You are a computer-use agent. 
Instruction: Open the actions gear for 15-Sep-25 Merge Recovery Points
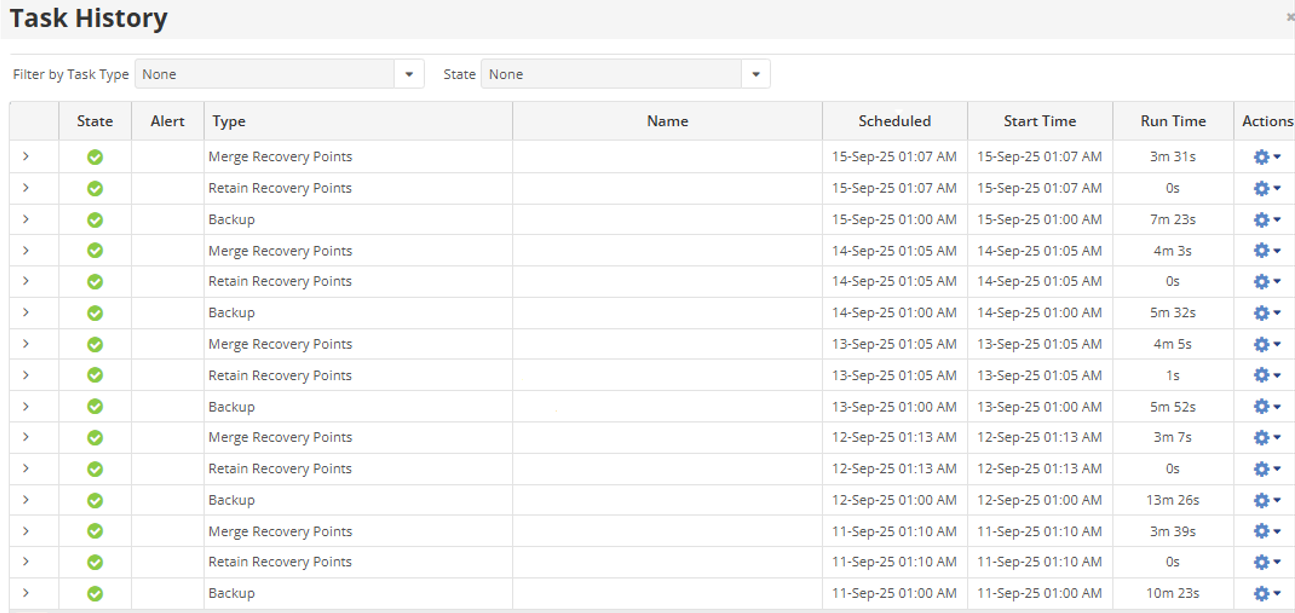point(1267,157)
